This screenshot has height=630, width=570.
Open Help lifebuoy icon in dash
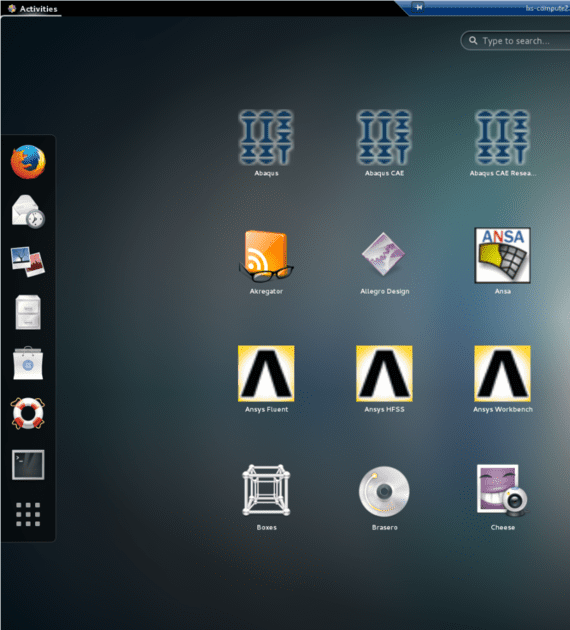28,413
